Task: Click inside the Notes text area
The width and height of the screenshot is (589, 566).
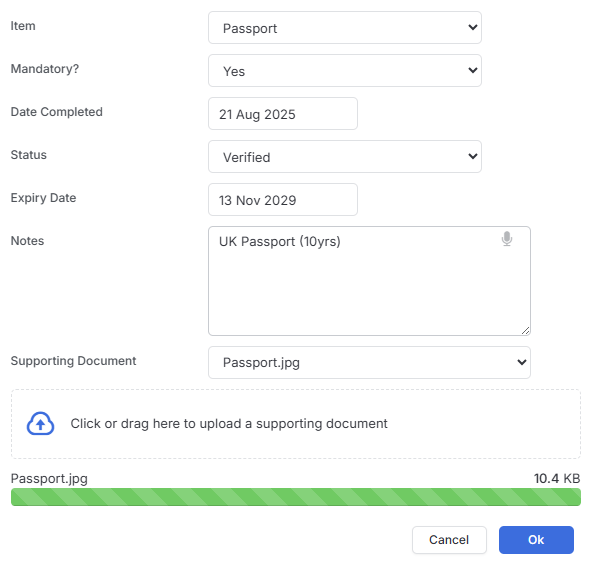Action: point(369,281)
